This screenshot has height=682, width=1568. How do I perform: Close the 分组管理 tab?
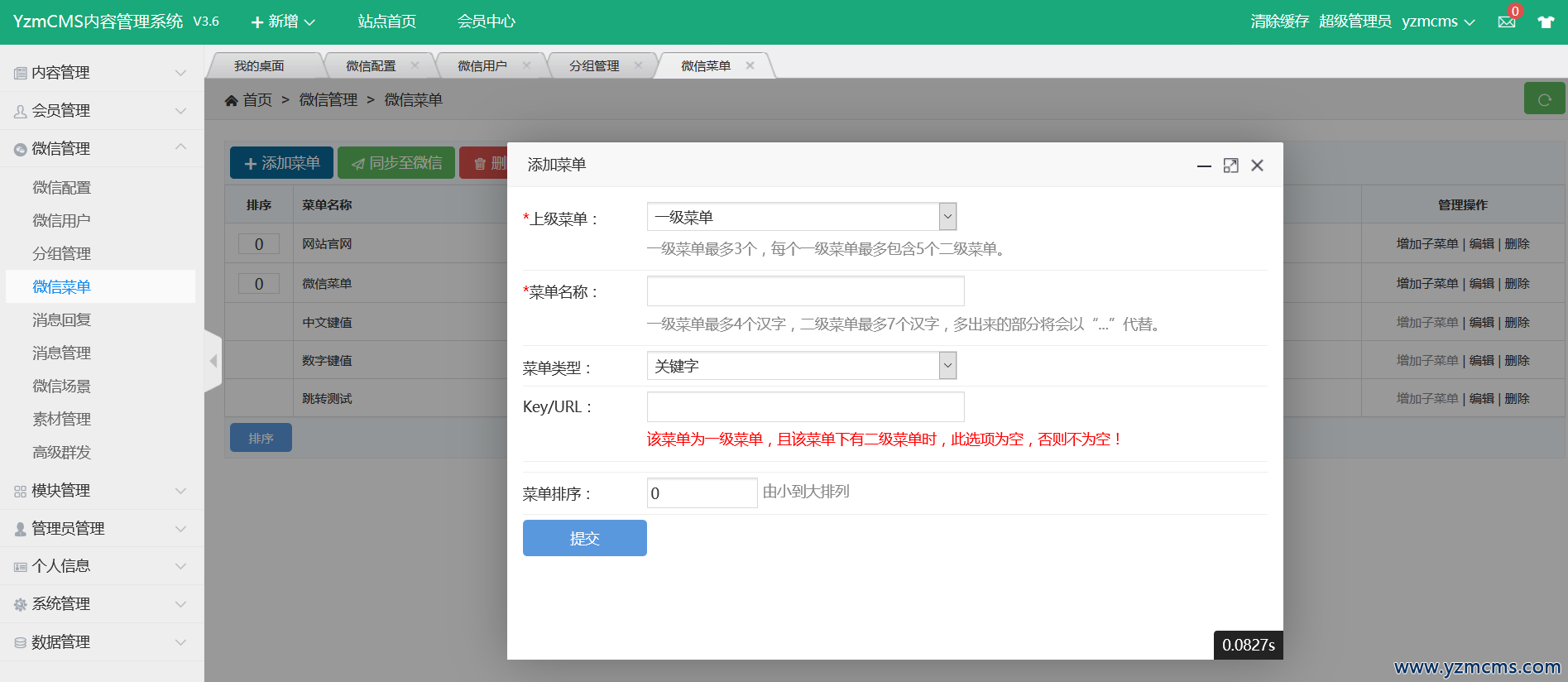638,65
